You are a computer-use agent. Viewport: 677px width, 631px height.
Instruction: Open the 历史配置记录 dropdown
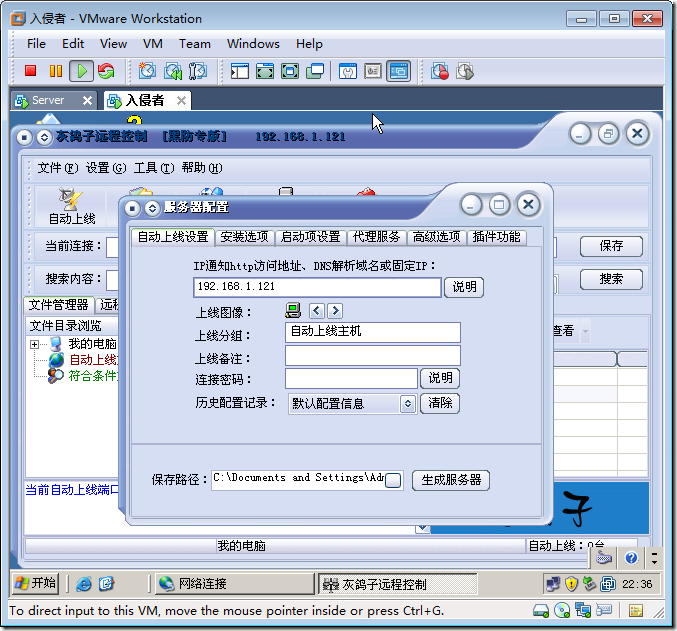(408, 404)
